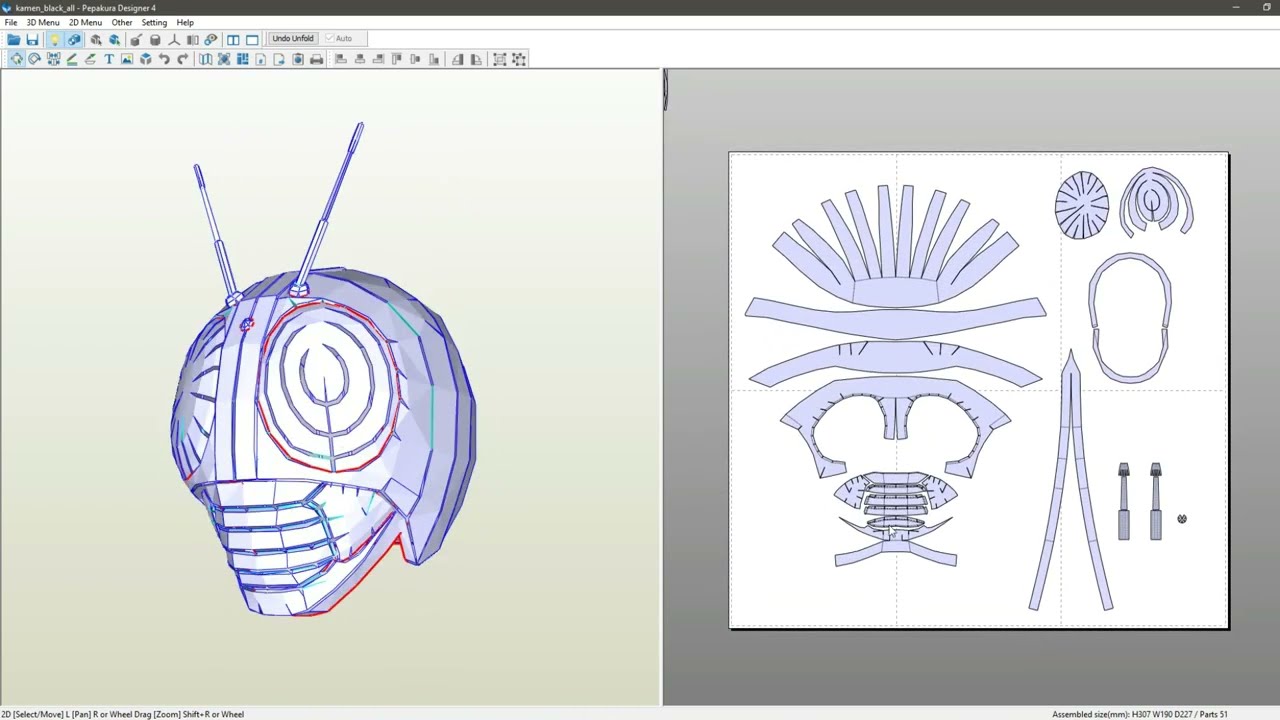Switch to split two-pane window layout

[x=233, y=39]
